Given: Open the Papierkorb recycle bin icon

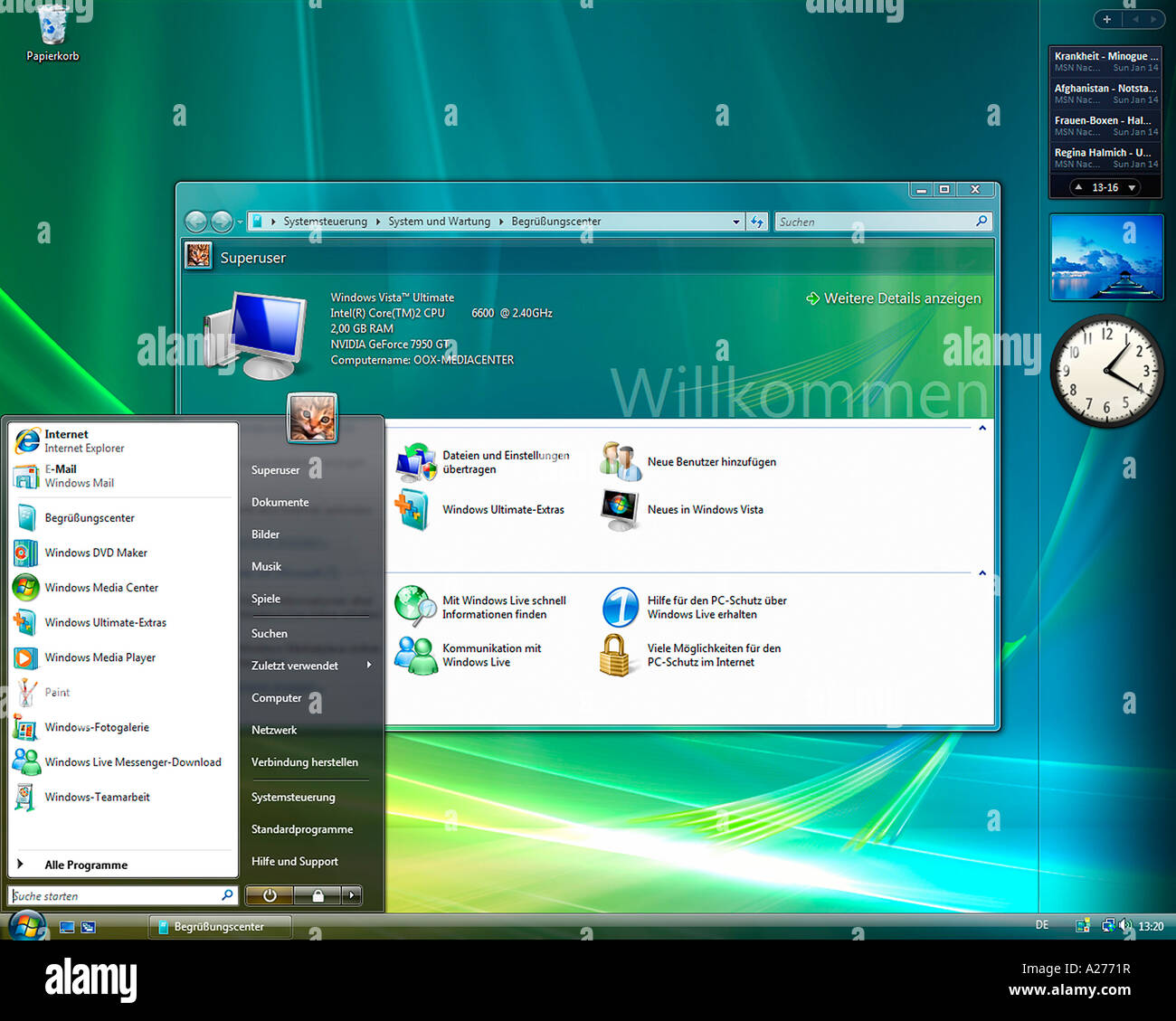Looking at the screenshot, I should pos(52,34).
